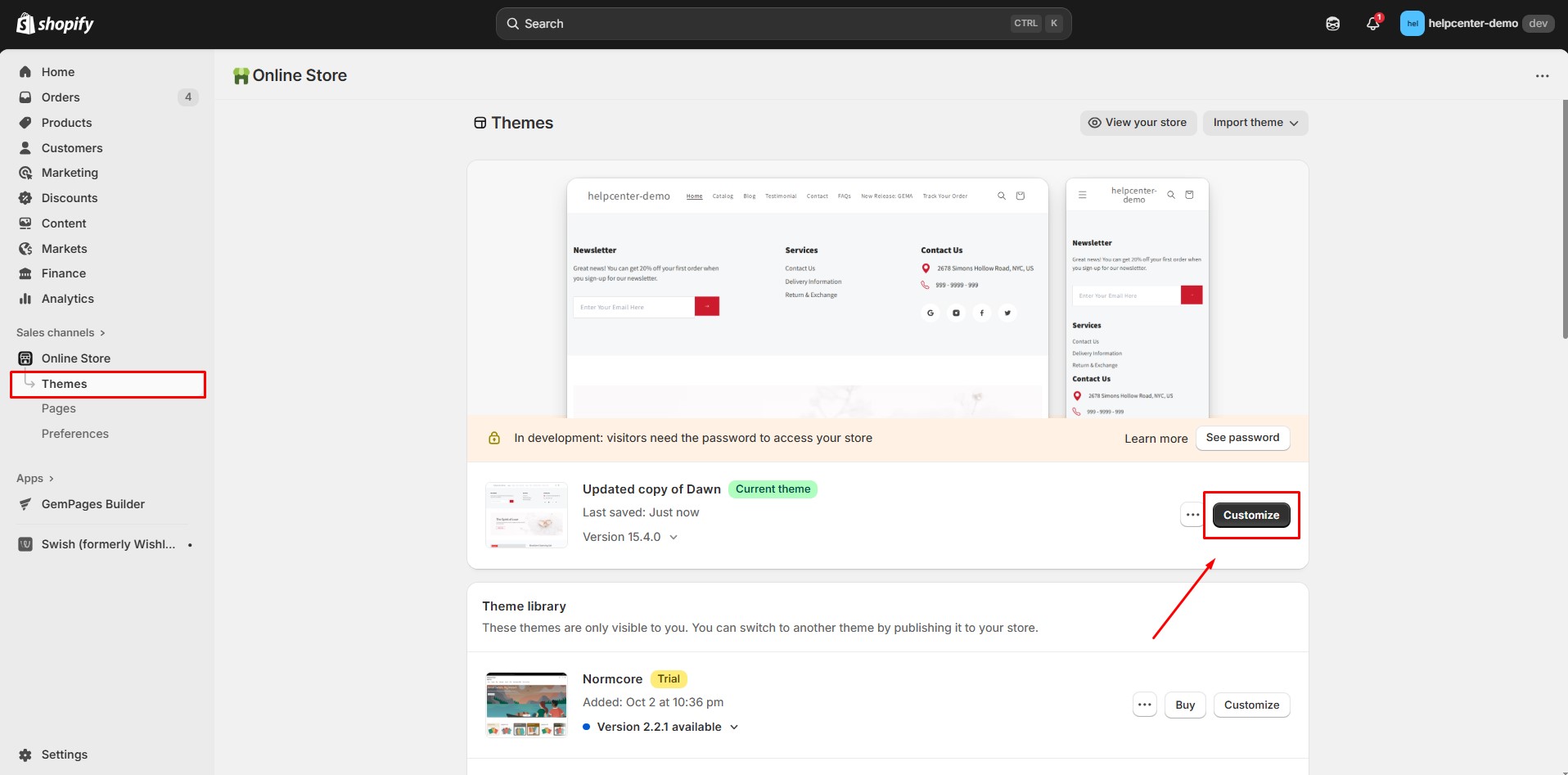Click the Marketing target icon
The height and width of the screenshot is (775, 1568).
coord(25,173)
